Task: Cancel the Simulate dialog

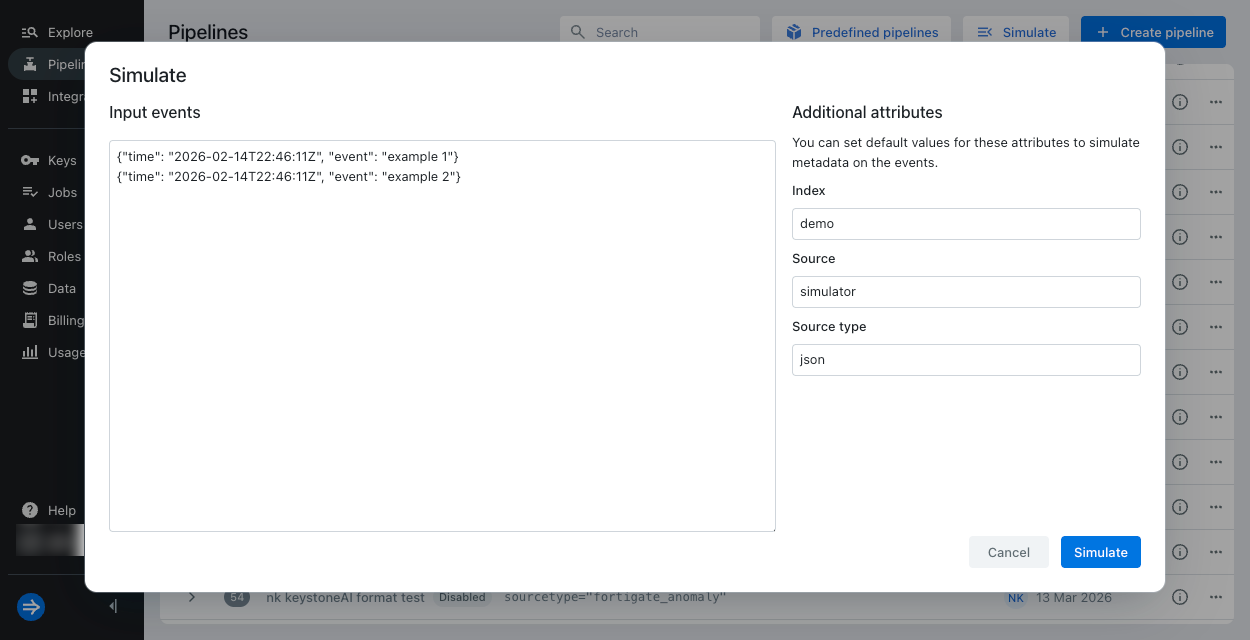Action: tap(1008, 552)
